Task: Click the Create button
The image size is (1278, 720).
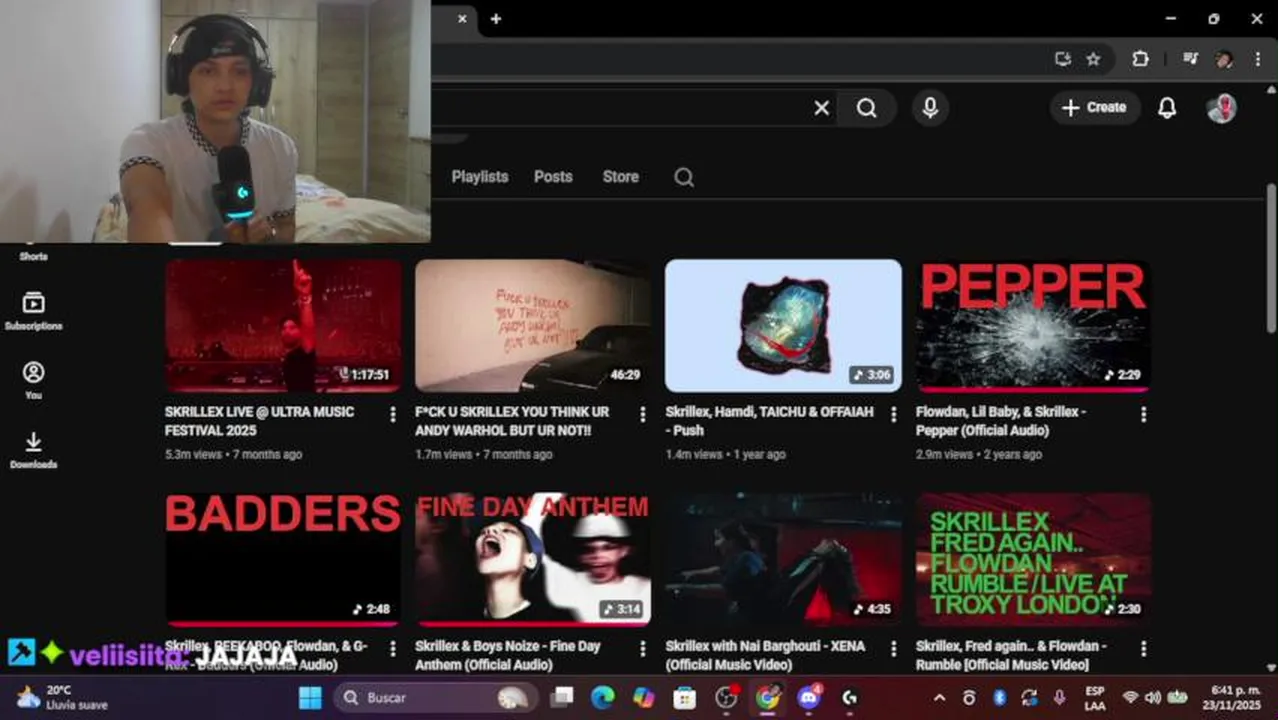Action: coord(1094,108)
